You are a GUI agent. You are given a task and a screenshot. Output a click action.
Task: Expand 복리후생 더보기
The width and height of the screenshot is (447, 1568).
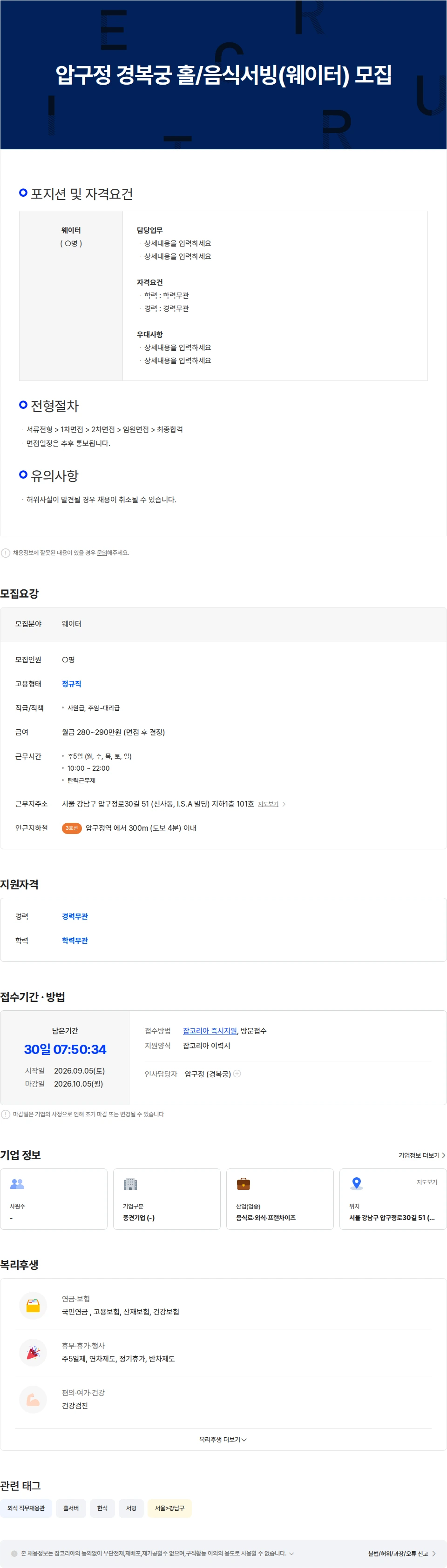click(223, 1440)
